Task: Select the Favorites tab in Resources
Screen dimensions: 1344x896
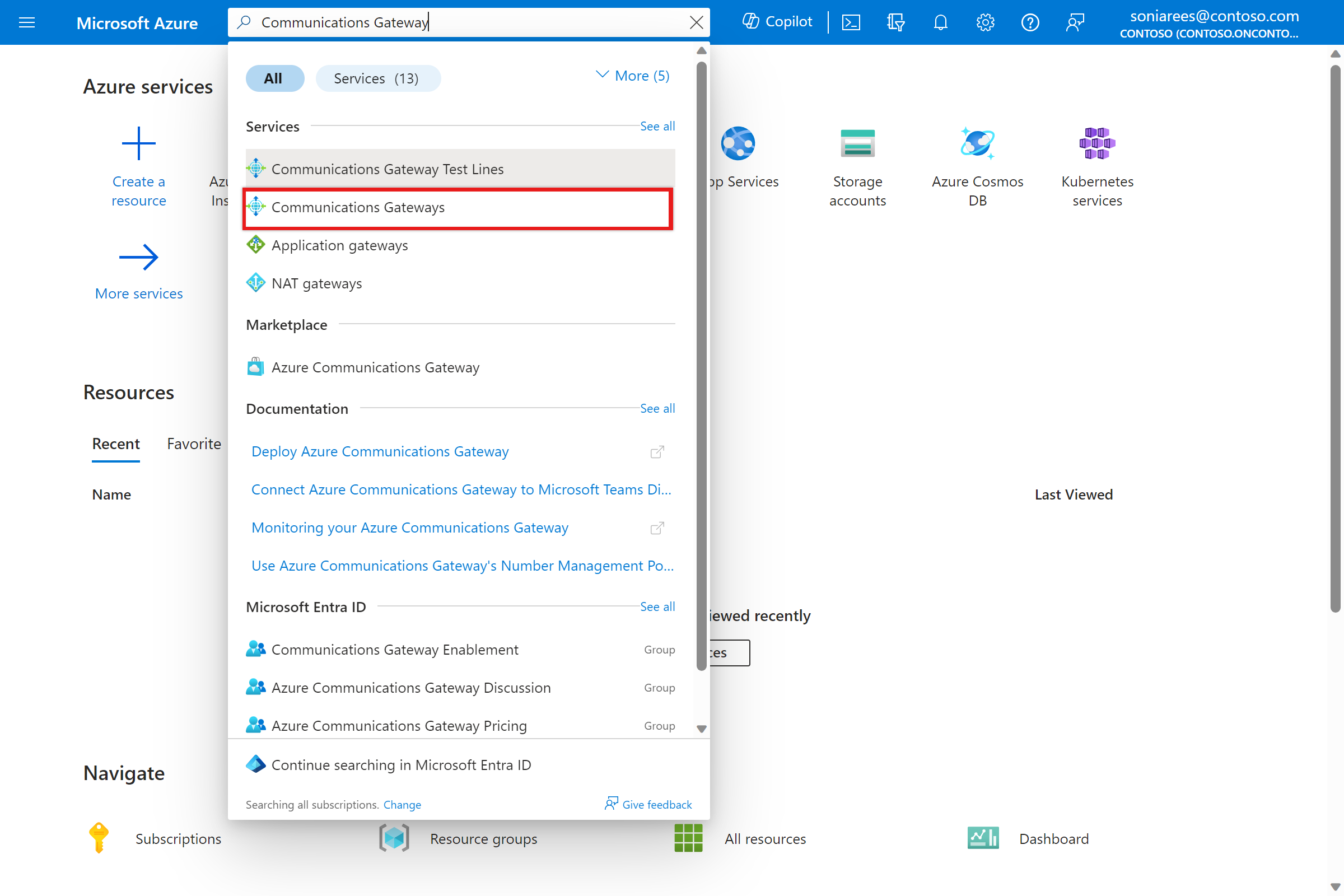Action: 193,443
